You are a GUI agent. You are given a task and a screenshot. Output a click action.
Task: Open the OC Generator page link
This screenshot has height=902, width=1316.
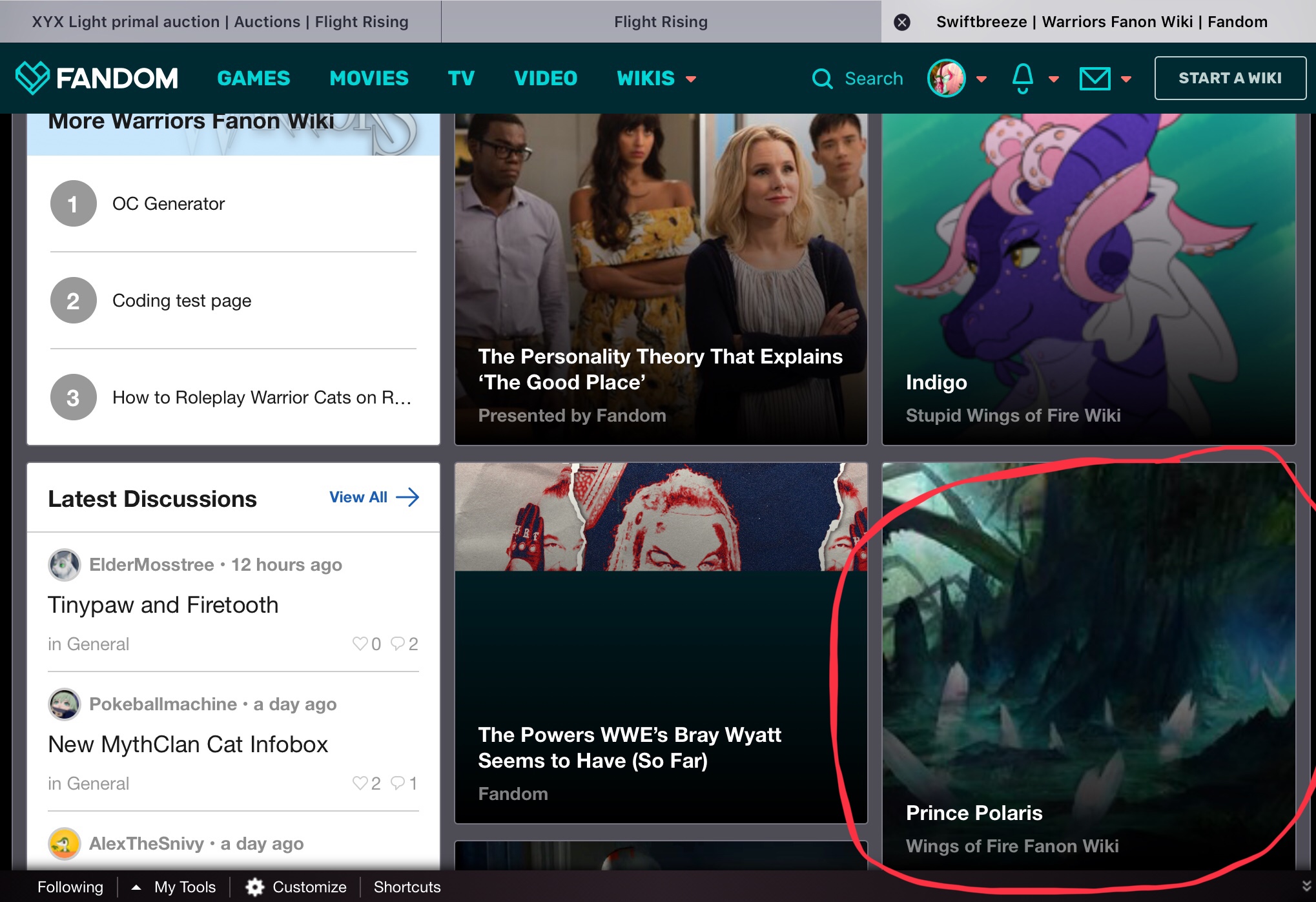pyautogui.click(x=169, y=204)
